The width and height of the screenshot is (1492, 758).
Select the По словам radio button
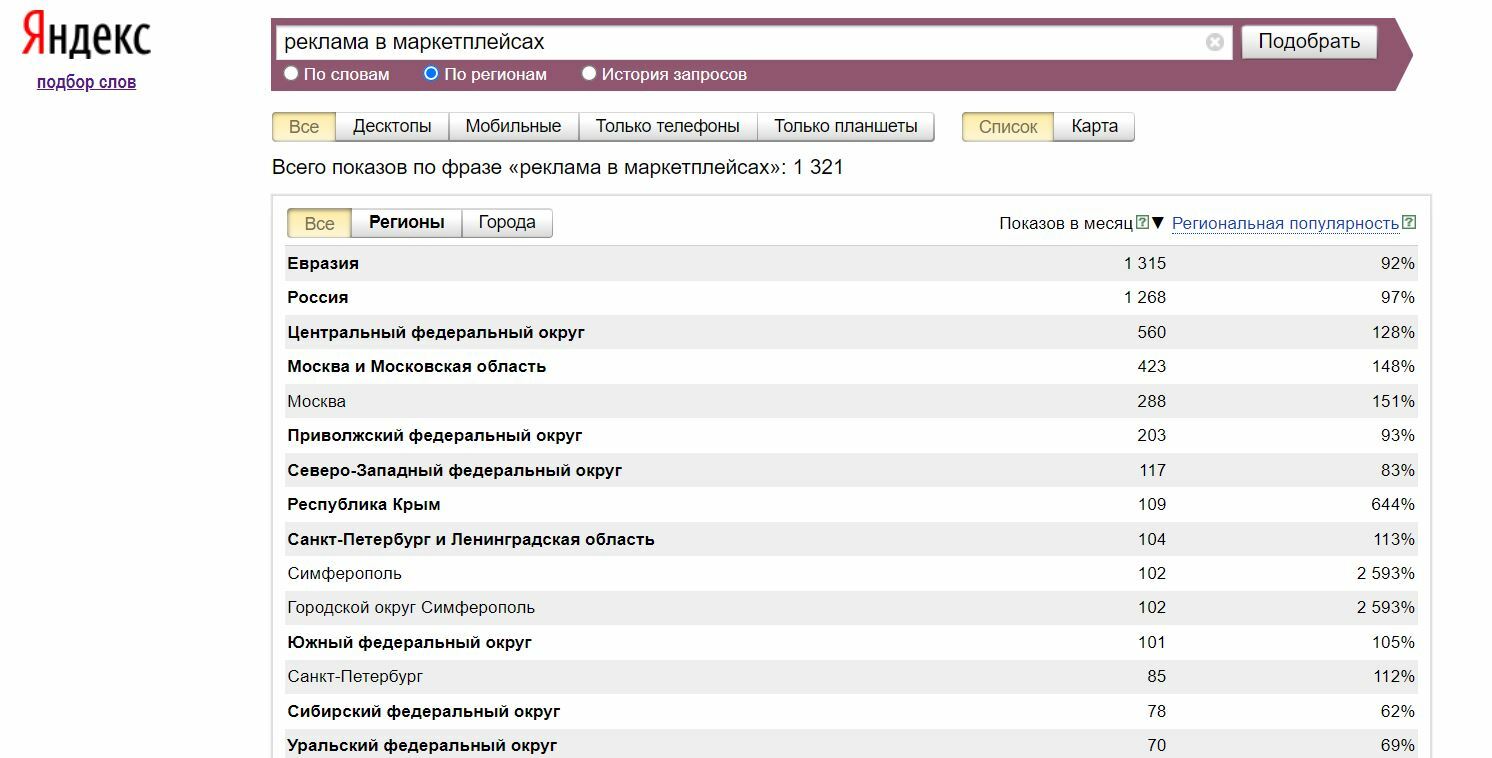291,73
